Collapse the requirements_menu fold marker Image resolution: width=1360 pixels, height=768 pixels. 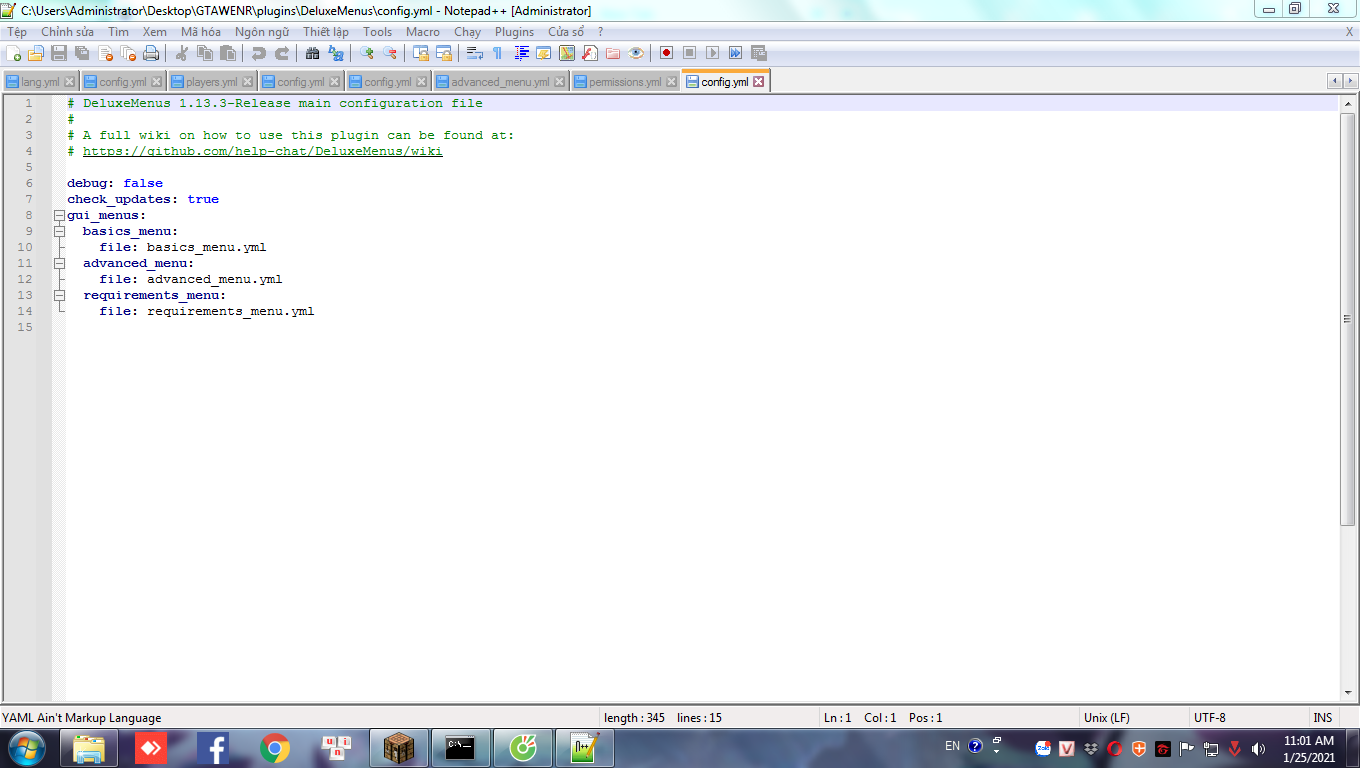point(59,295)
